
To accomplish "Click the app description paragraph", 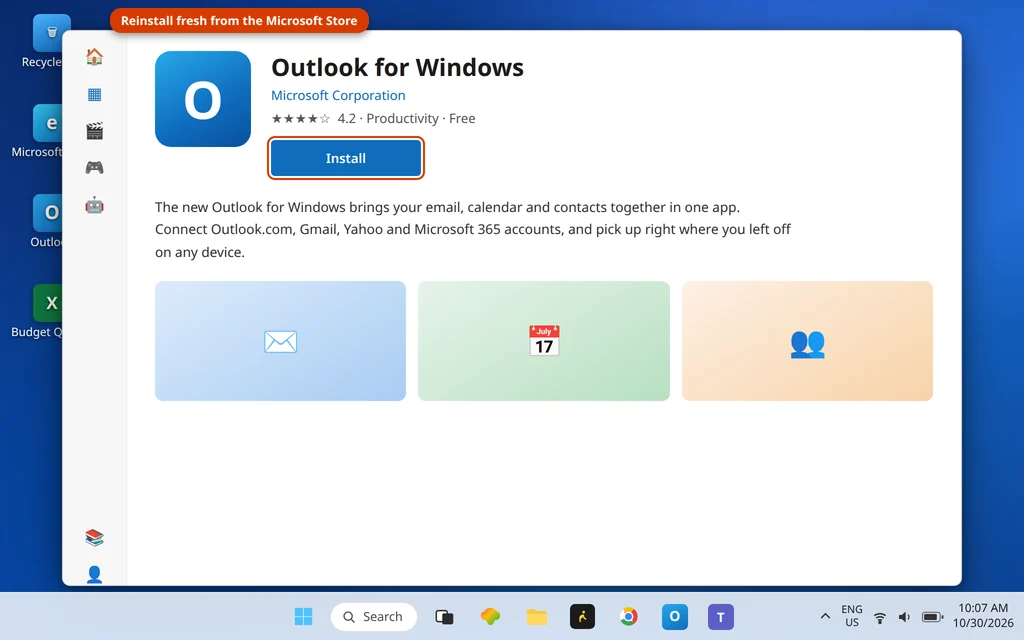I will coord(472,229).
